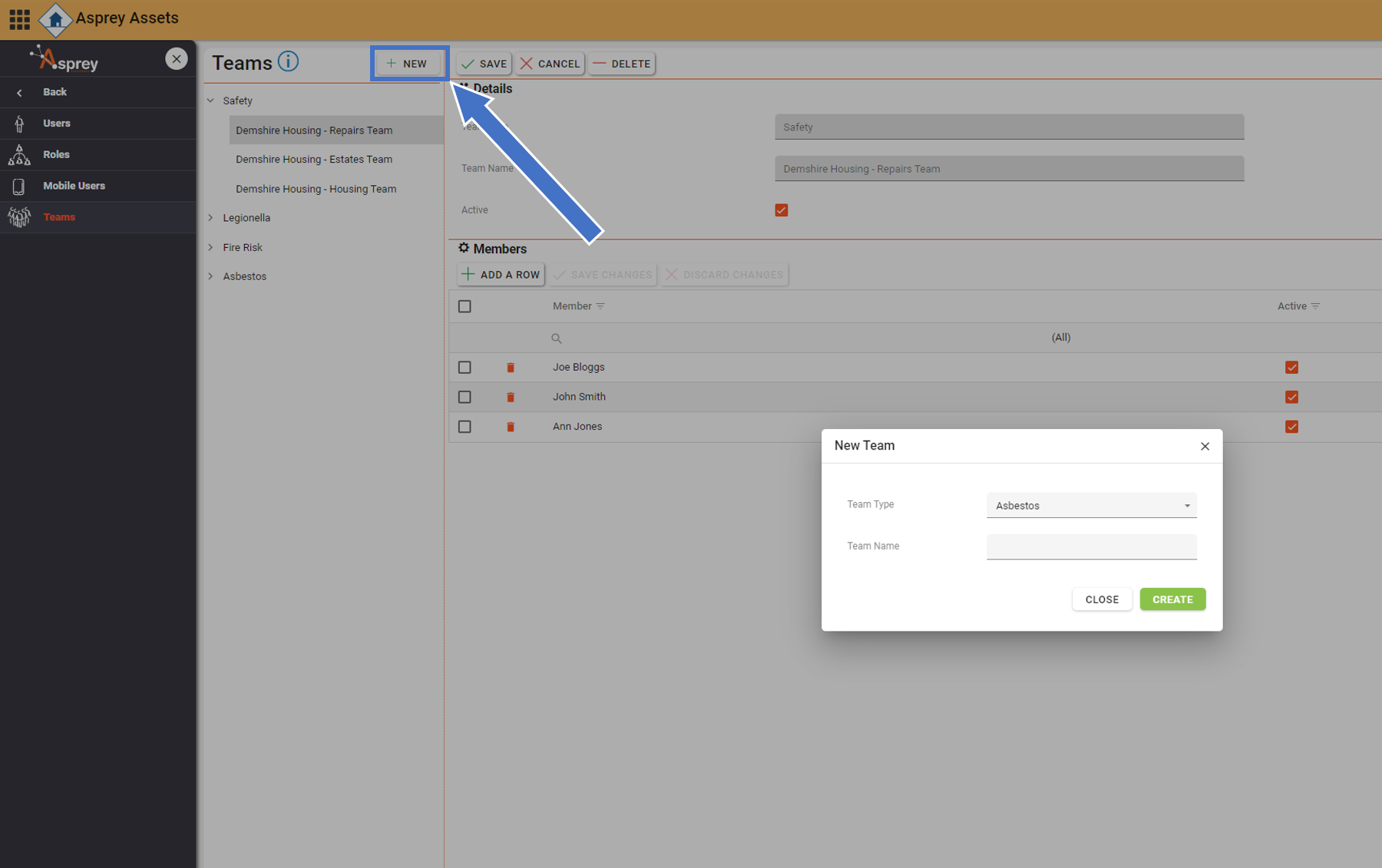
Task: Click the Teams info icon
Action: [288, 61]
